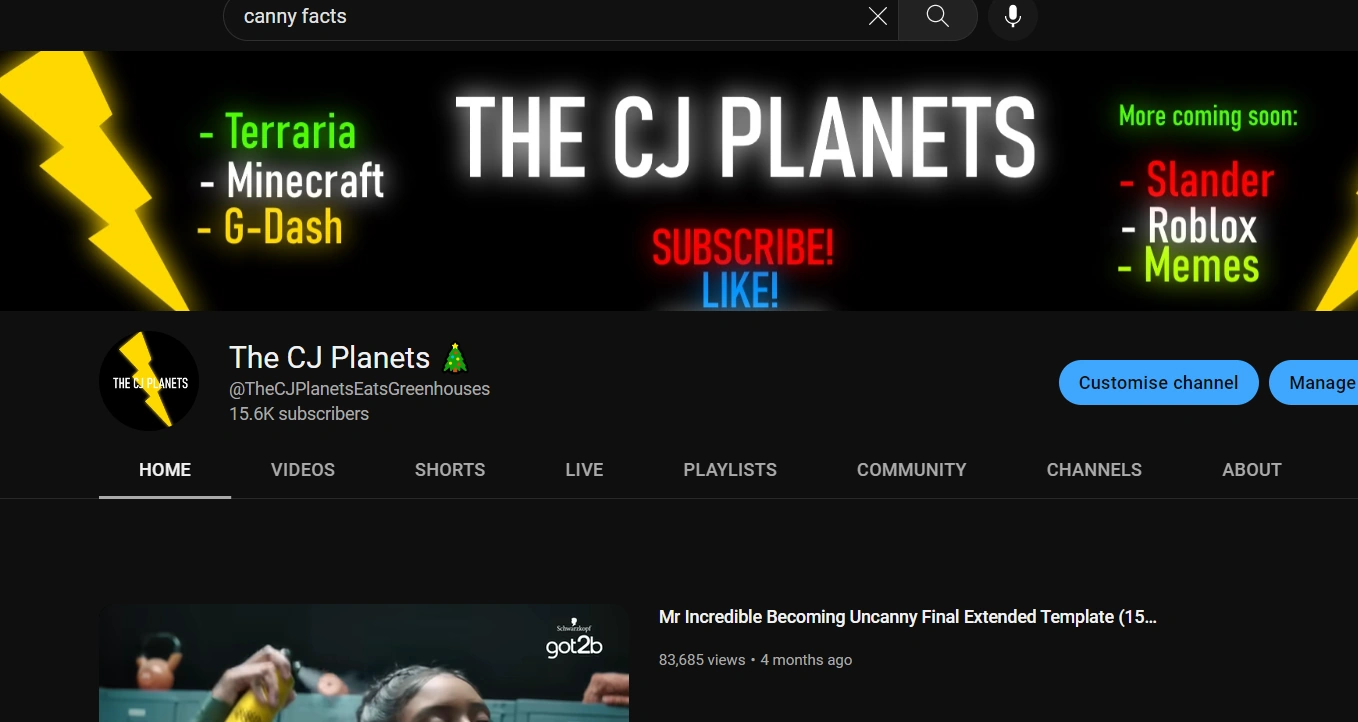Switch to the VIDEOS tab
The image size is (1358, 722).
302,469
